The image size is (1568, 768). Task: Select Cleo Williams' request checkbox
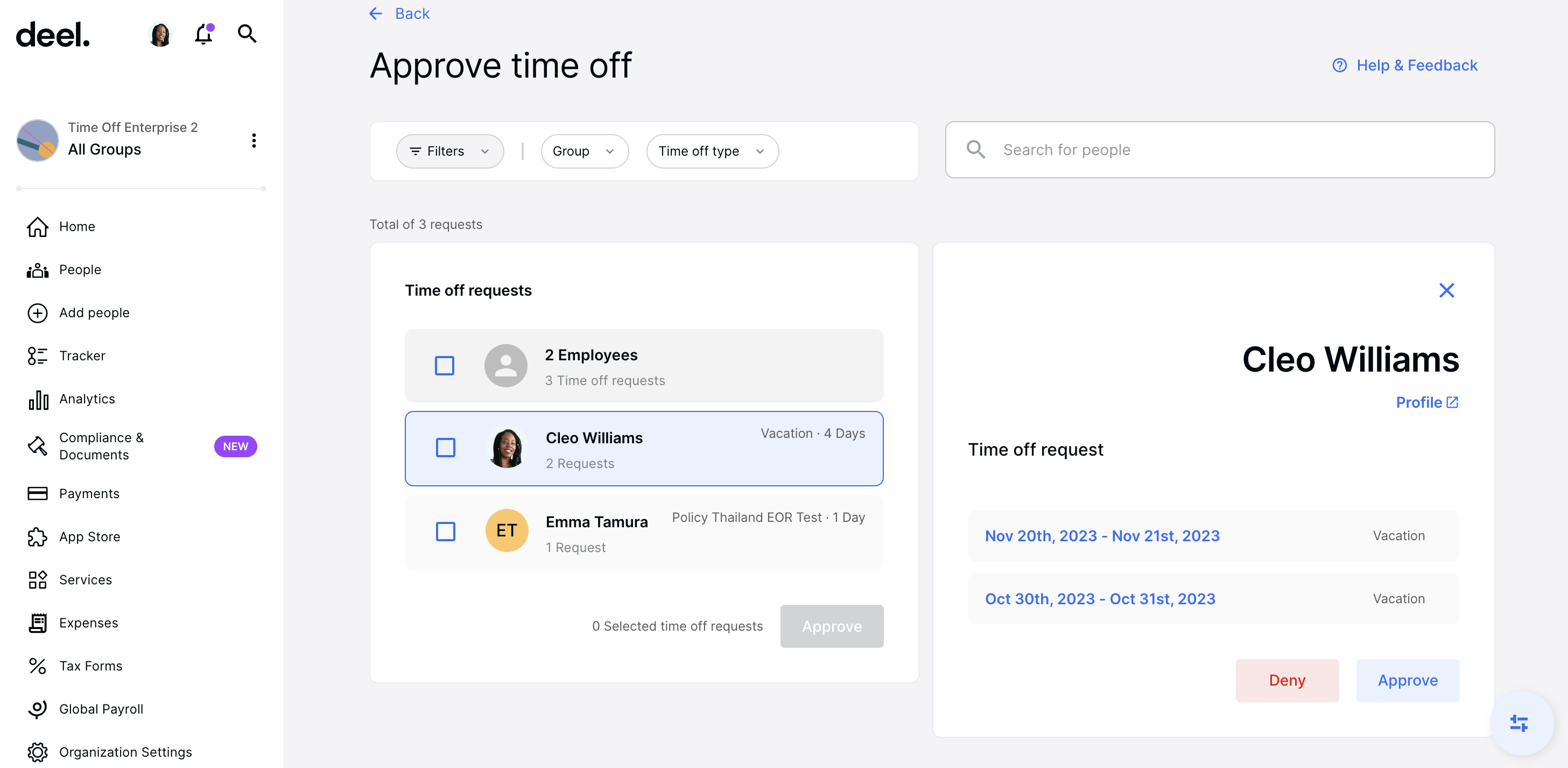pyautogui.click(x=446, y=448)
